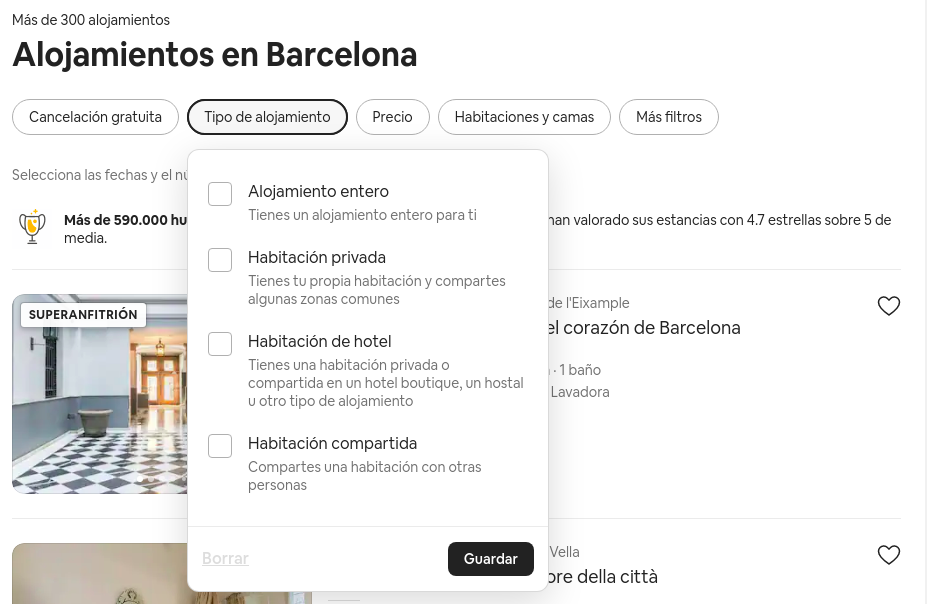The image size is (927, 604).
Task: Click the SUPERANFITRIÓN badge on the photo
Action: point(83,315)
